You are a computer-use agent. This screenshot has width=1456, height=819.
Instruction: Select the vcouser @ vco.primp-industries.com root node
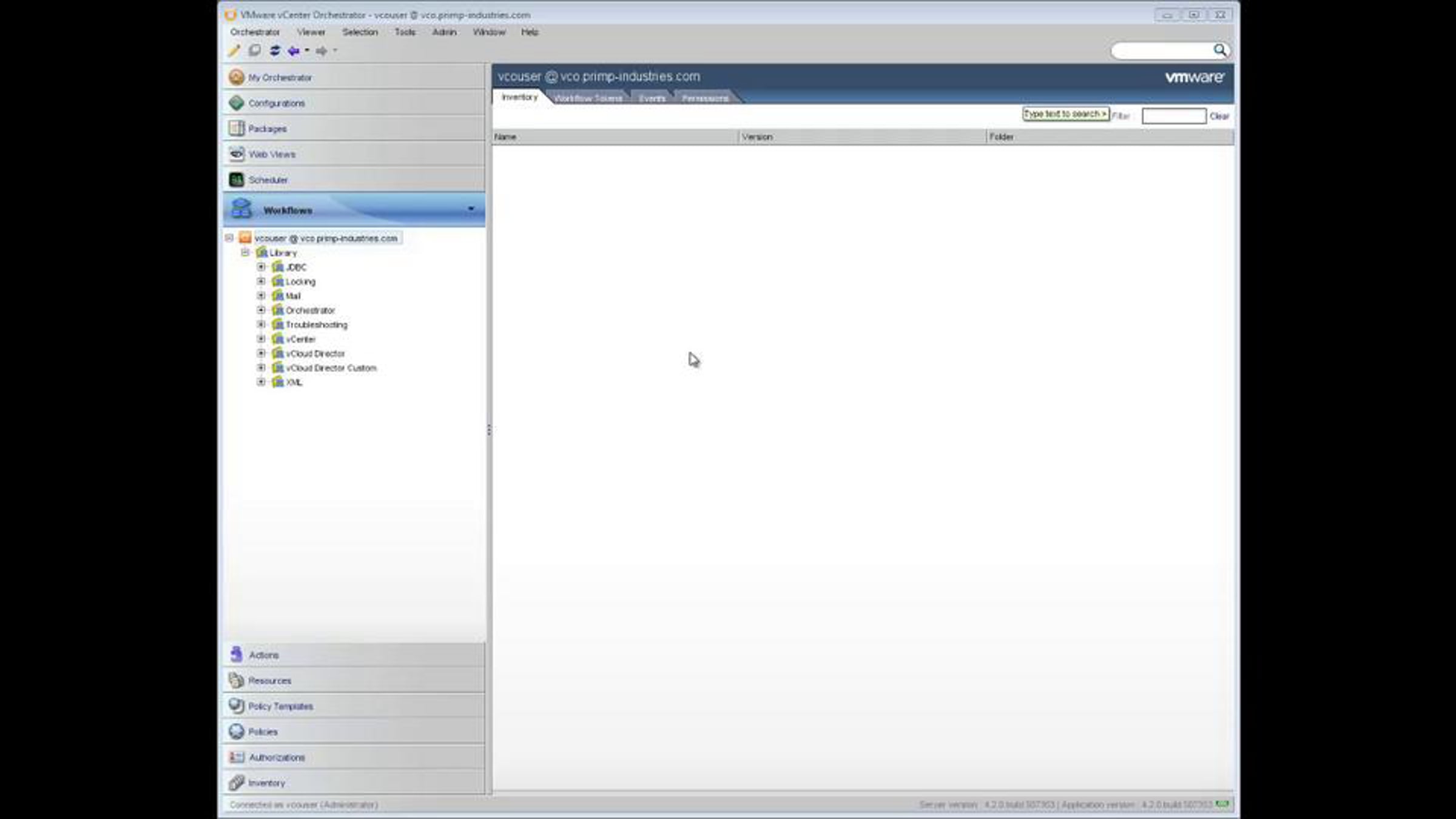pyautogui.click(x=326, y=238)
